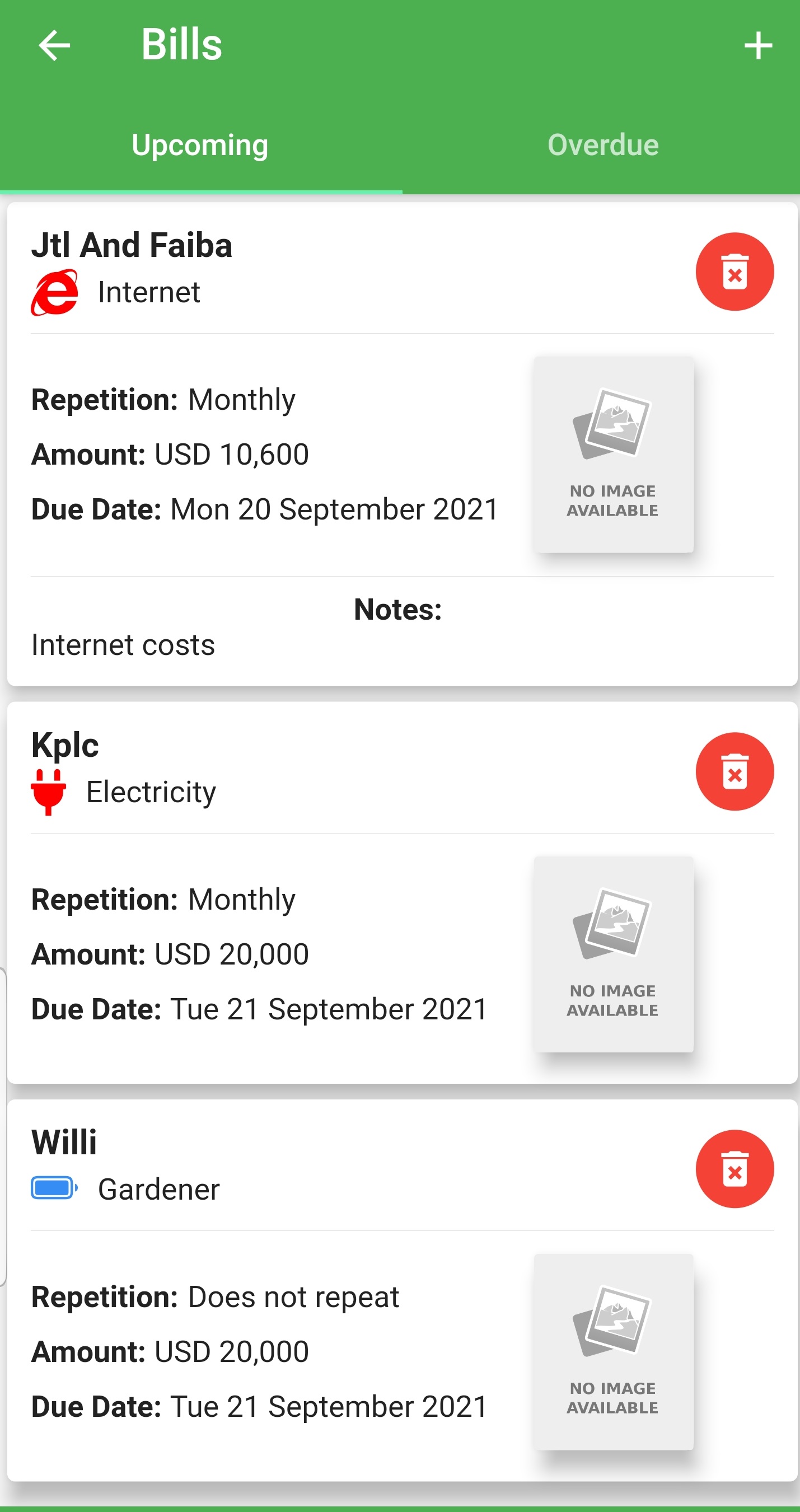Tap the USD 10,600 amount line
Screen dimensions: 800x1512
tap(170, 455)
